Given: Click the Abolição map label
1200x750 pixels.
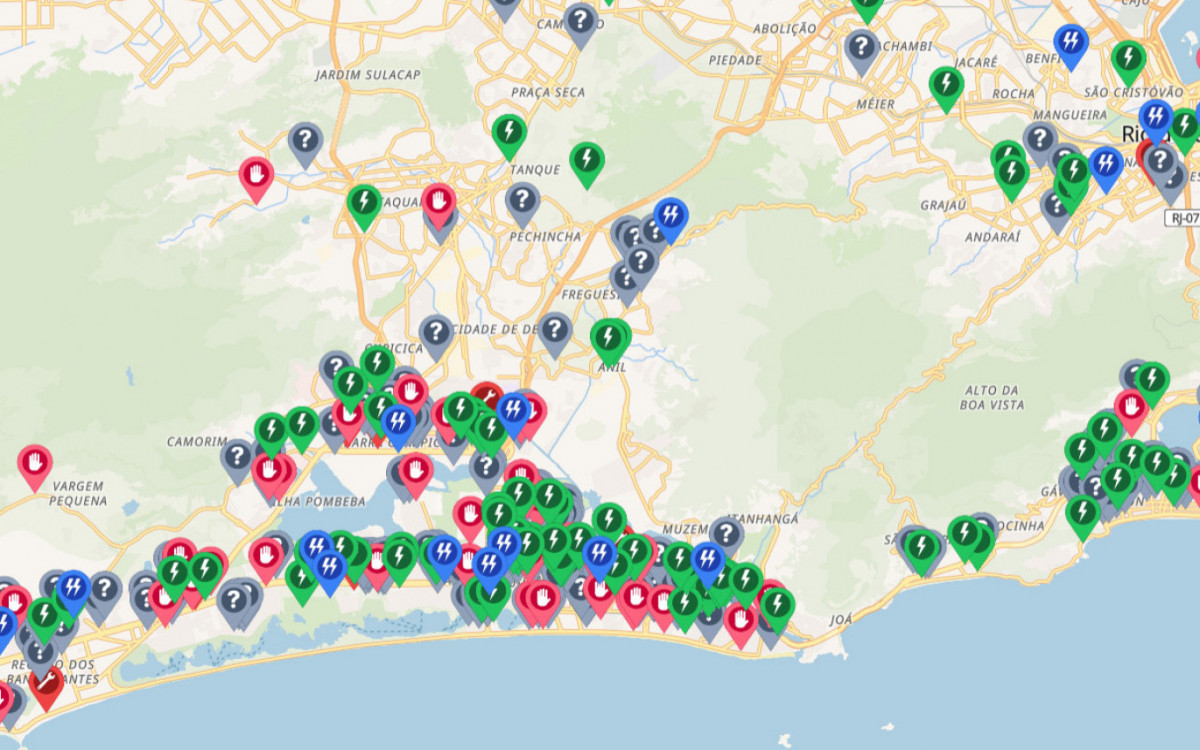Looking at the screenshot, I should coord(783,29).
